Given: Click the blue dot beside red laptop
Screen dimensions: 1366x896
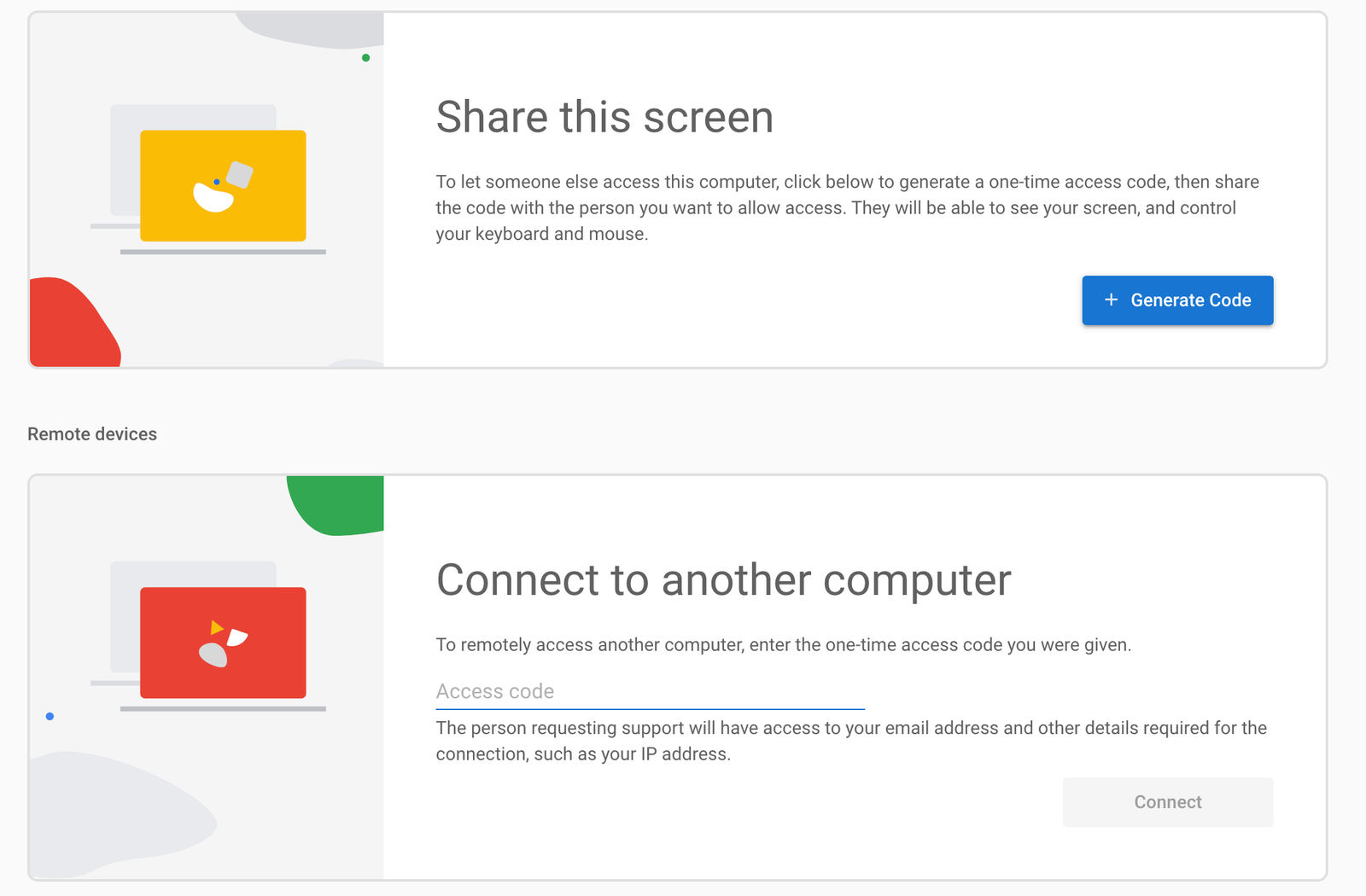Looking at the screenshot, I should pos(49,717).
